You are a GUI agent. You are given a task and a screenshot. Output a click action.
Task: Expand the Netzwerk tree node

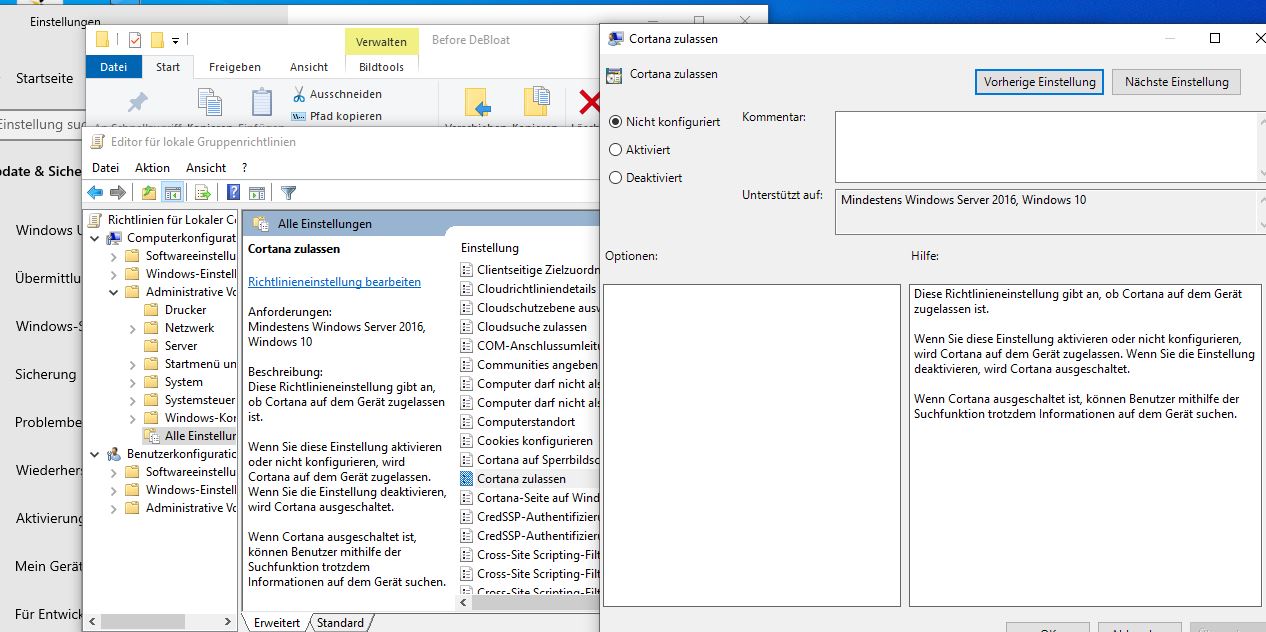pos(133,328)
